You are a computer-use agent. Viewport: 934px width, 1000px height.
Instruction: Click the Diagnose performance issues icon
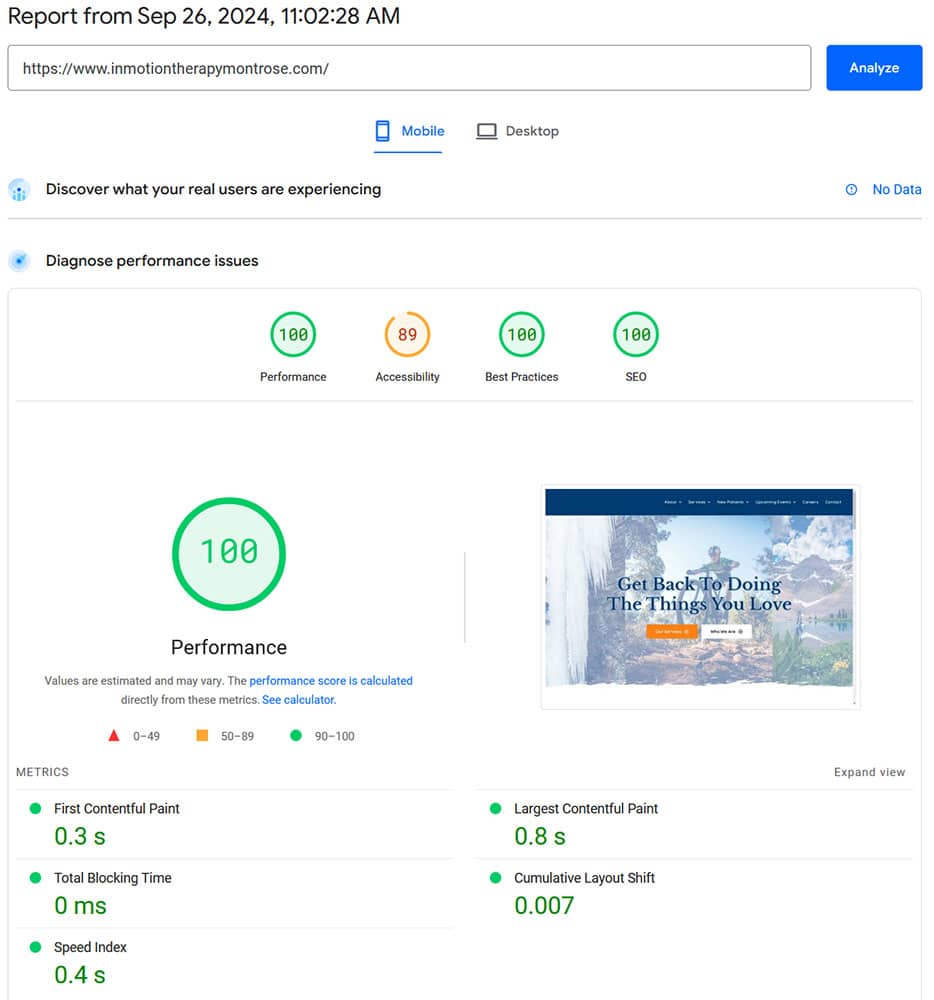(19, 261)
